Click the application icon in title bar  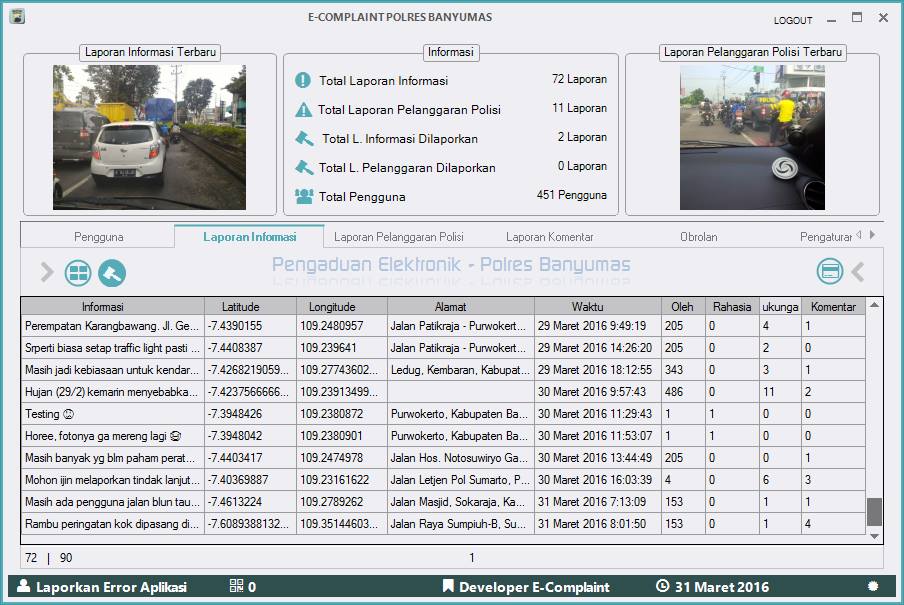(x=17, y=17)
